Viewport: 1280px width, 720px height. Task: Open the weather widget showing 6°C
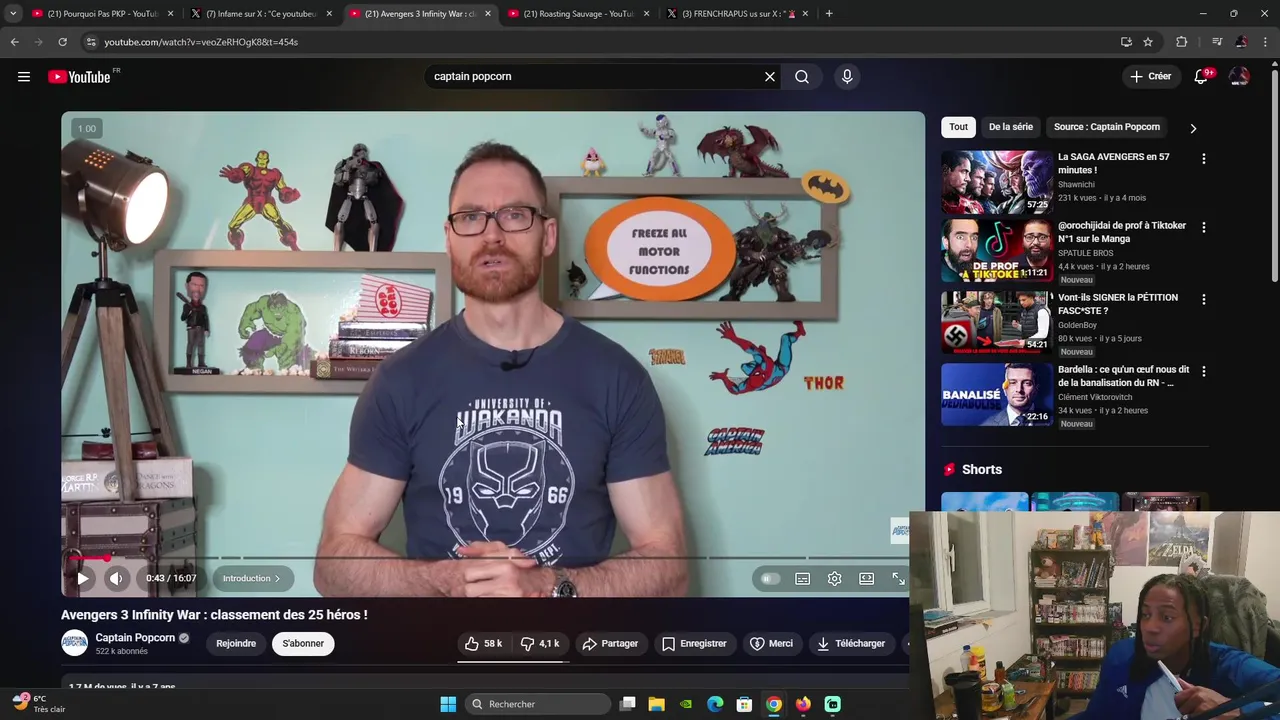point(39,704)
